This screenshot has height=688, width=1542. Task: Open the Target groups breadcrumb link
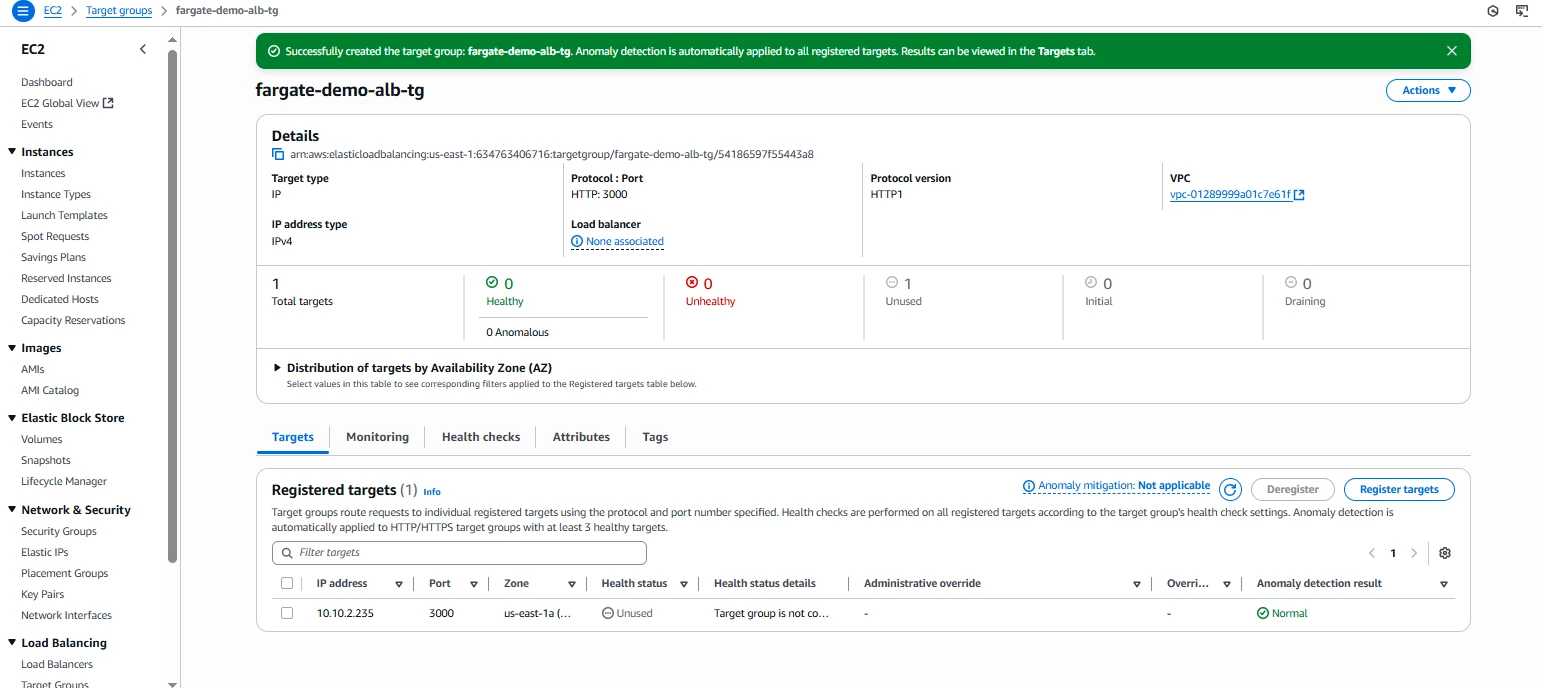click(x=118, y=10)
